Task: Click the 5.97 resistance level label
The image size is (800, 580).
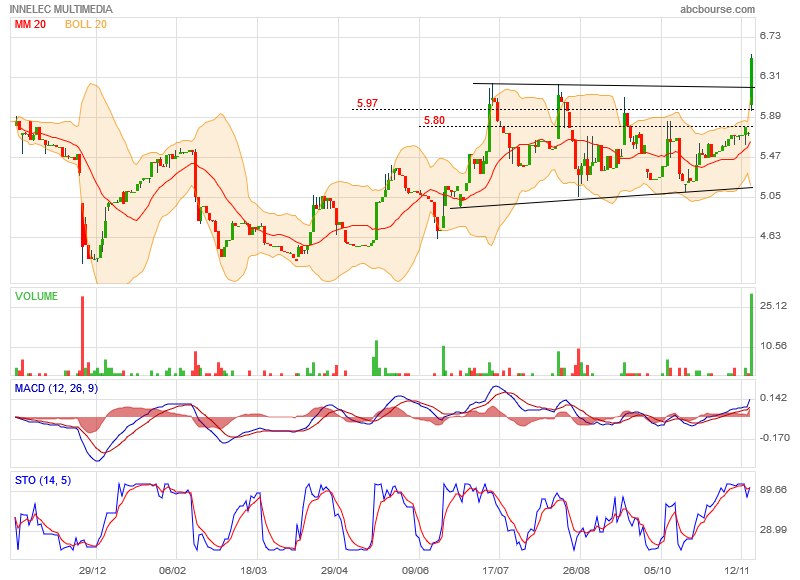Action: pos(367,103)
